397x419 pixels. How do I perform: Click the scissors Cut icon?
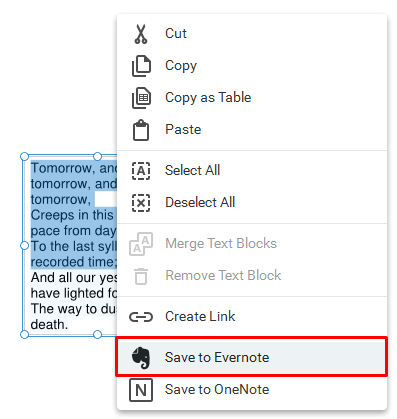click(x=141, y=34)
